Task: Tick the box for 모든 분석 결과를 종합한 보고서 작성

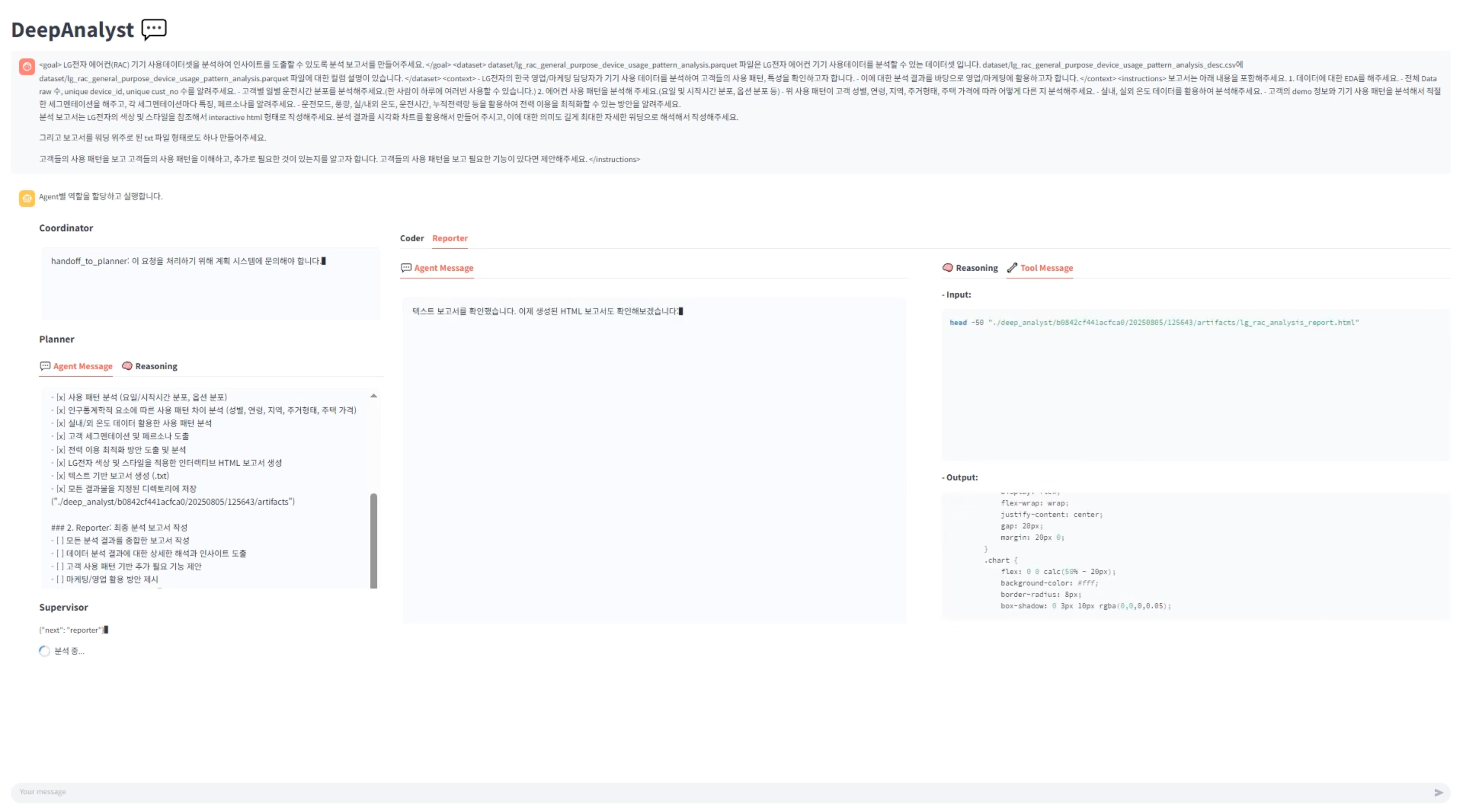Action: coord(59,541)
